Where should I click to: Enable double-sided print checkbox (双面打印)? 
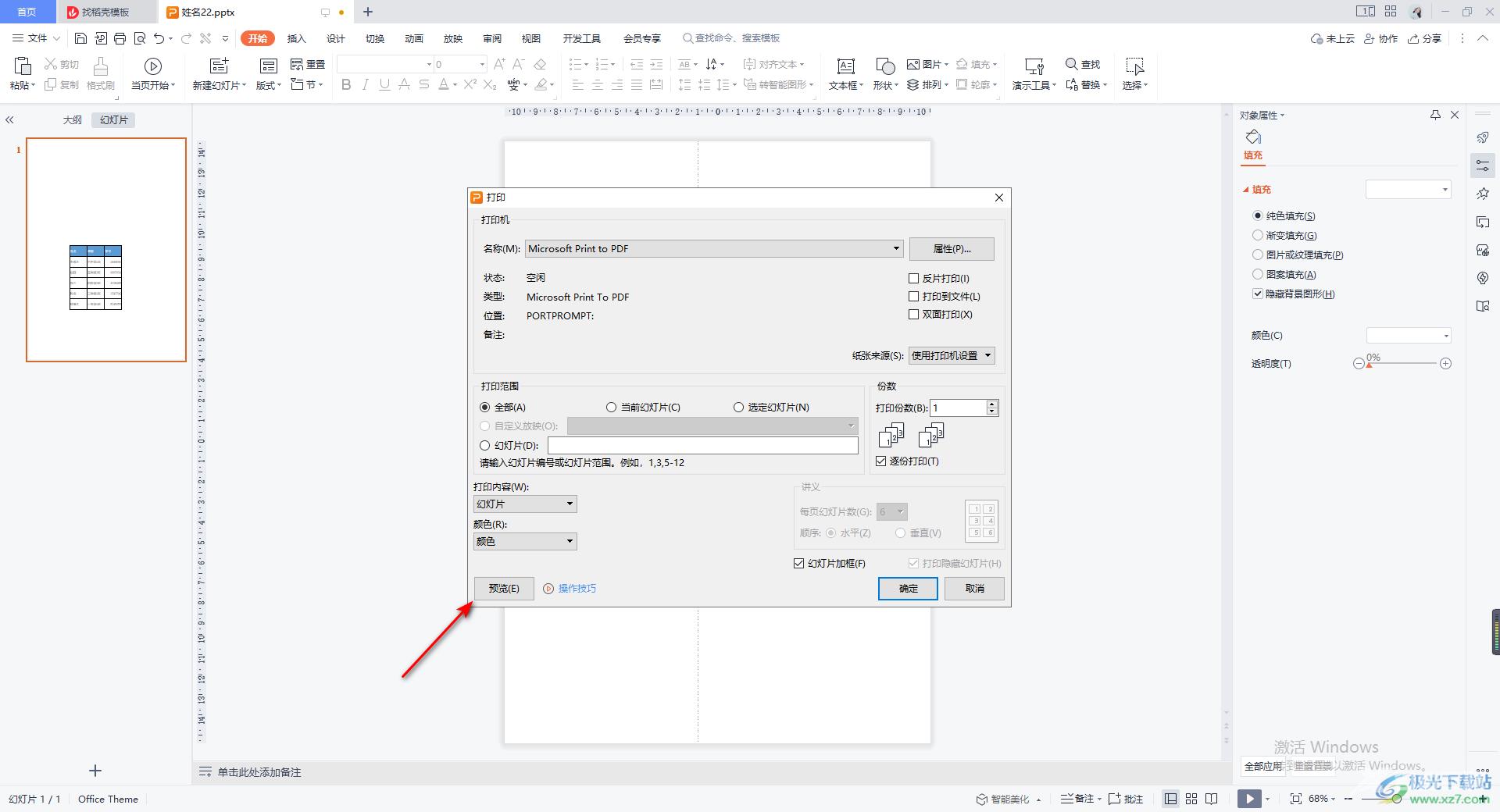tap(913, 314)
